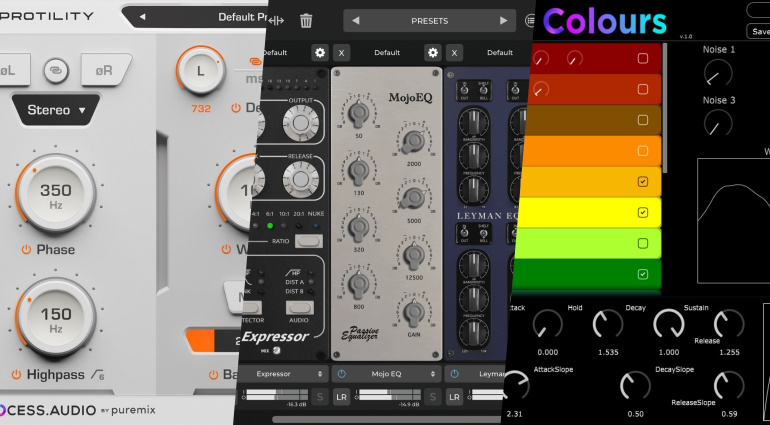Select the previous preset via the PRESETS left arrow
The image size is (770, 425).
point(356,21)
